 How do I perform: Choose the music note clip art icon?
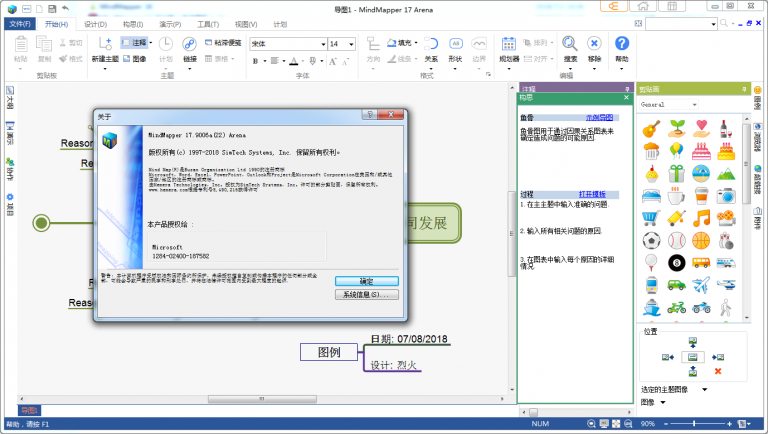pyautogui.click(x=700, y=217)
